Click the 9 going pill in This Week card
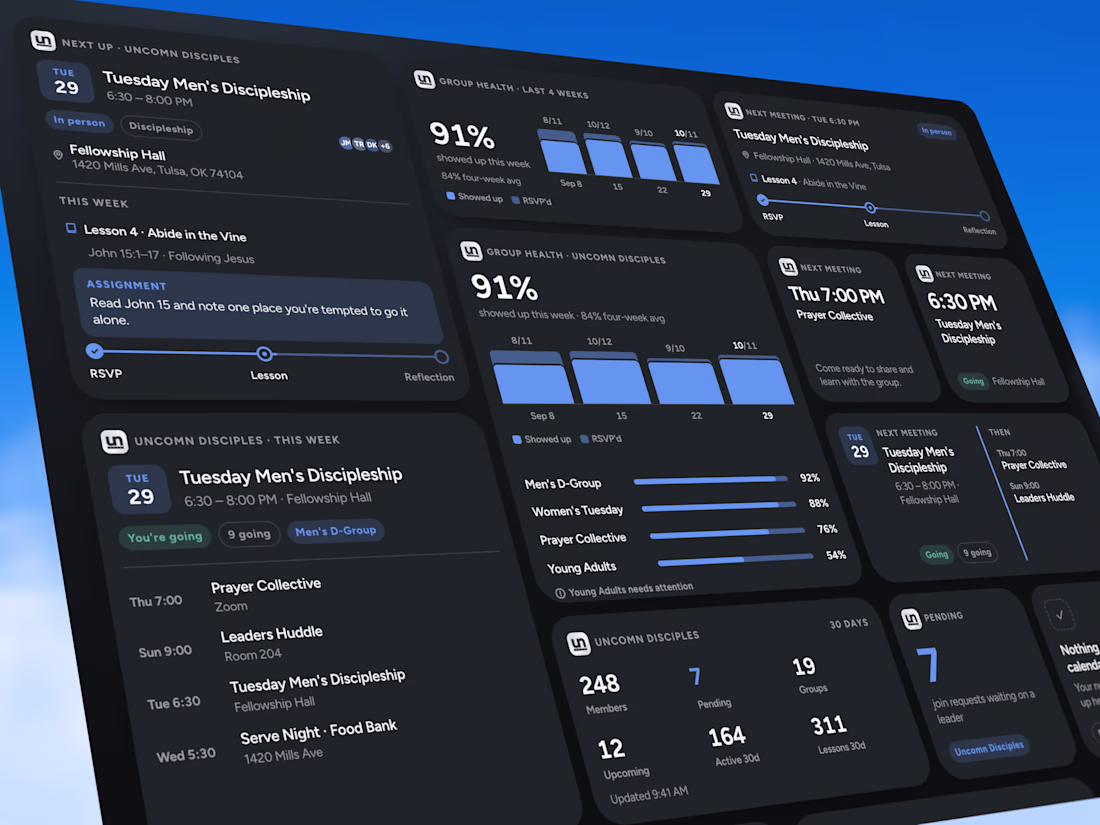This screenshot has height=825, width=1100. 249,534
